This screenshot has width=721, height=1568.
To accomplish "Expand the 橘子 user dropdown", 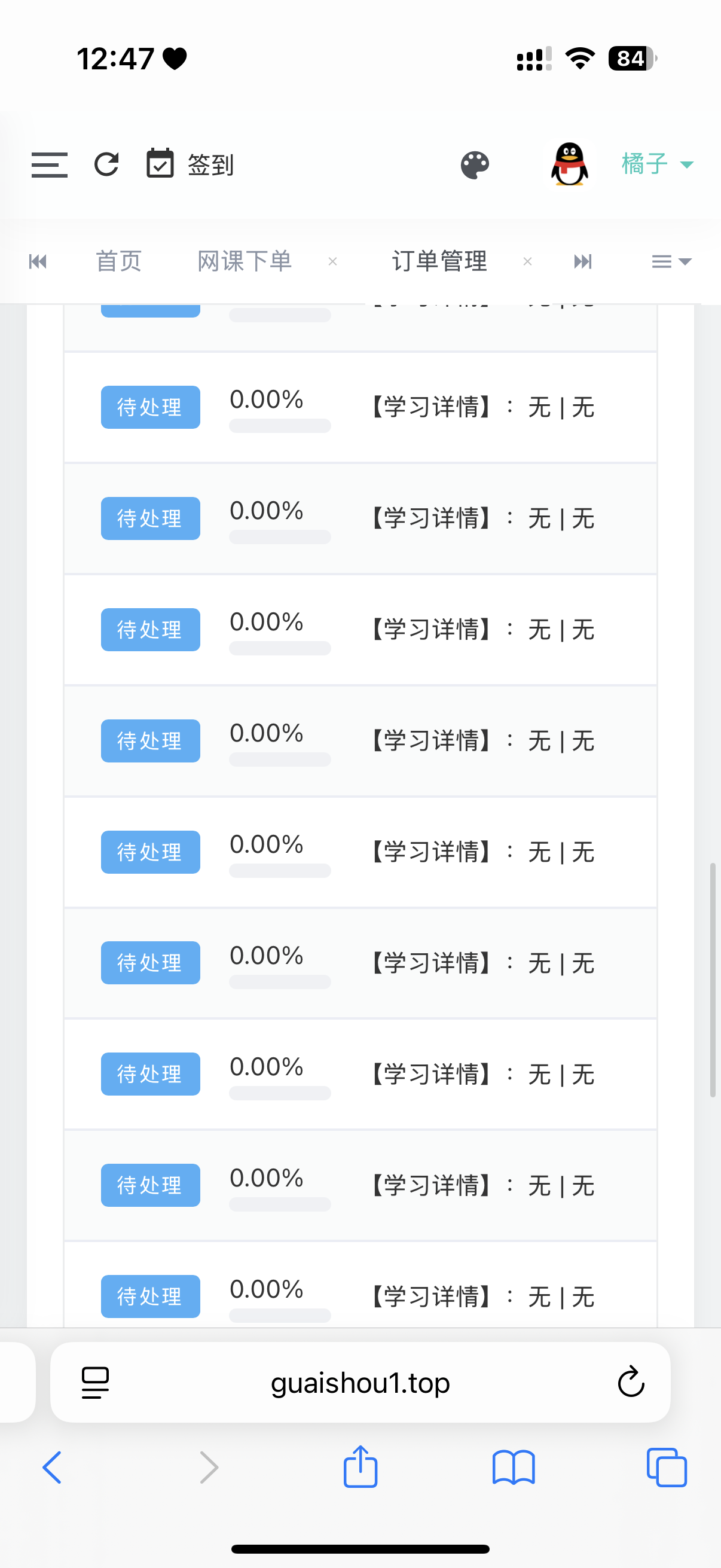I will pyautogui.click(x=658, y=164).
